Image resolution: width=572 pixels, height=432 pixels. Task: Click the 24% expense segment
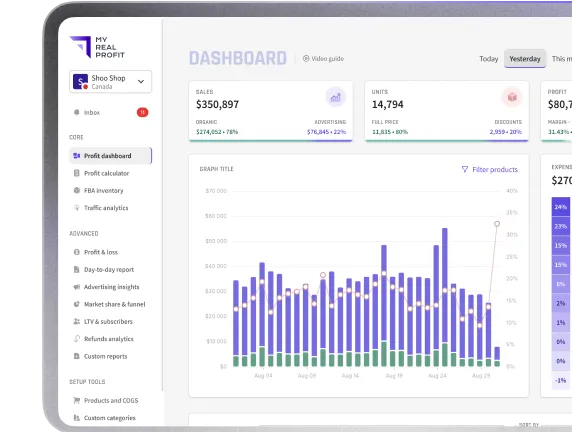tap(561, 207)
